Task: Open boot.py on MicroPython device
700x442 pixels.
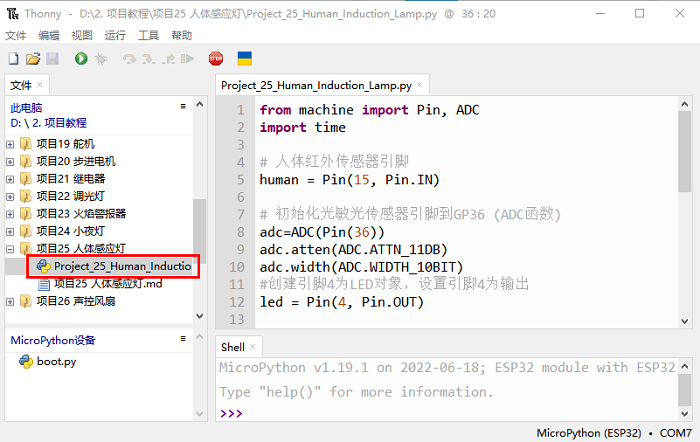Action: tap(56, 361)
